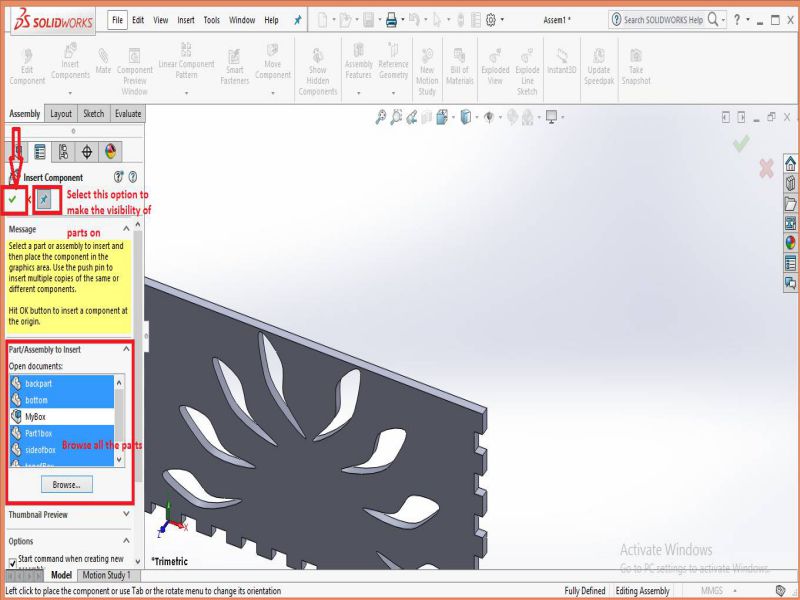This screenshot has height=600, width=800.
Task: Collapse the Options section
Action: [x=126, y=541]
